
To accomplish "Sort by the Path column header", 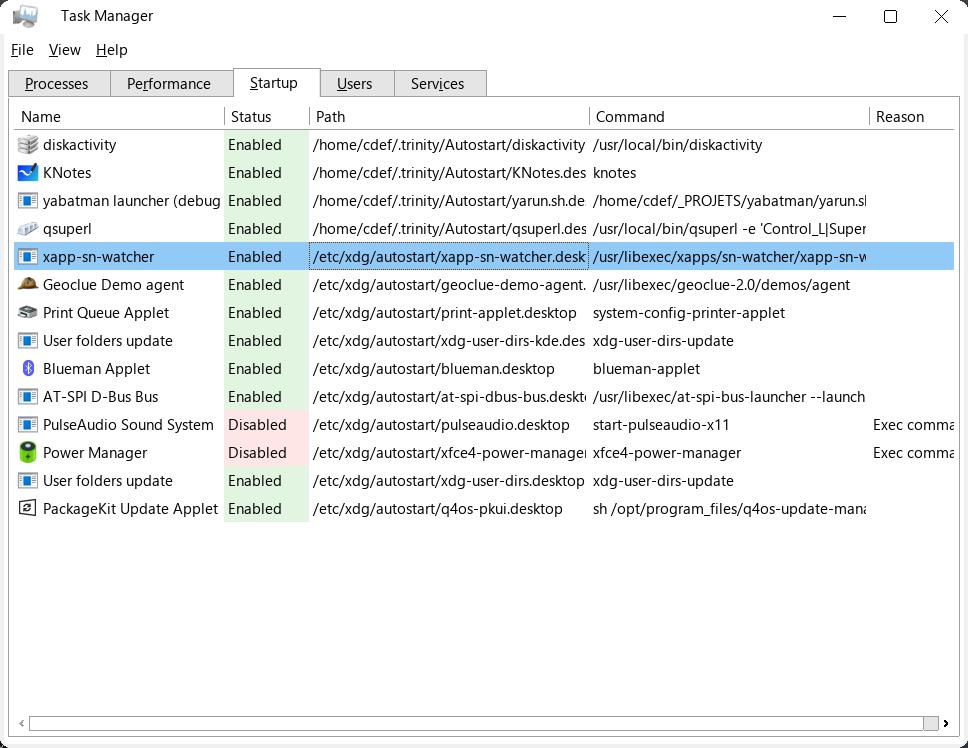I will (x=449, y=117).
